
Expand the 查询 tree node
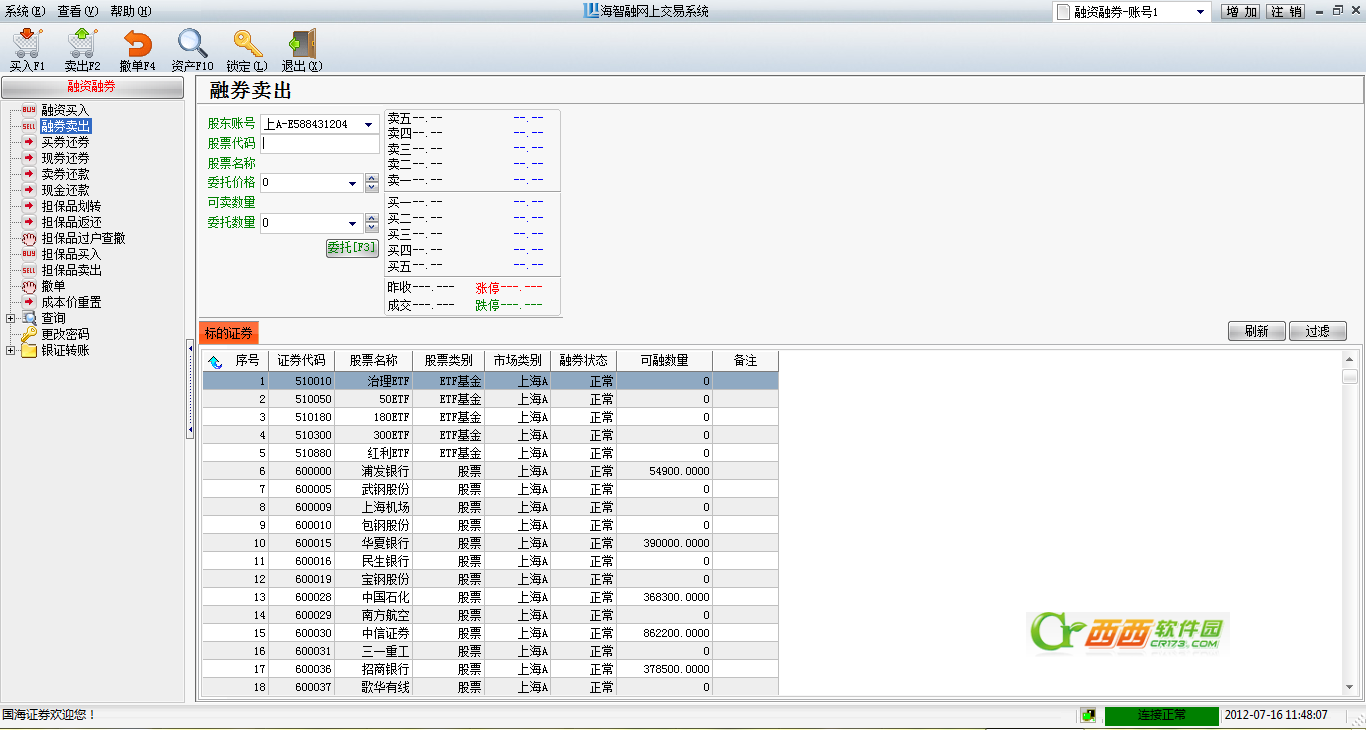tap(11, 318)
